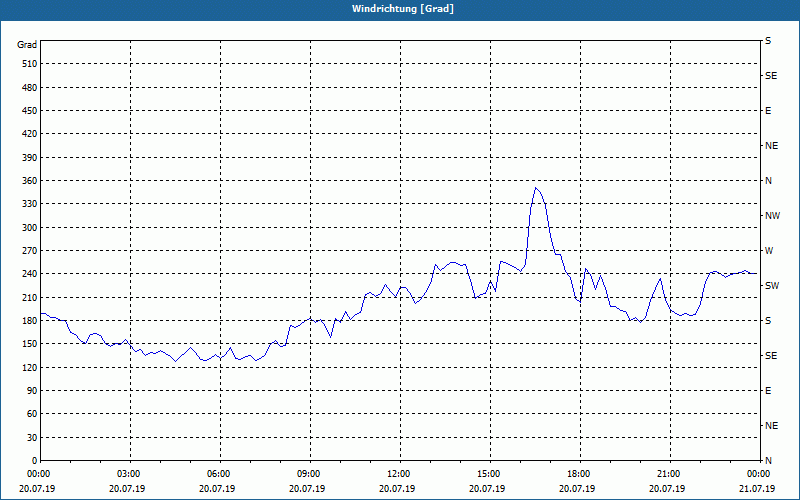Click the 21:00 time axis label
The width and height of the screenshot is (800, 500).
tap(670, 474)
